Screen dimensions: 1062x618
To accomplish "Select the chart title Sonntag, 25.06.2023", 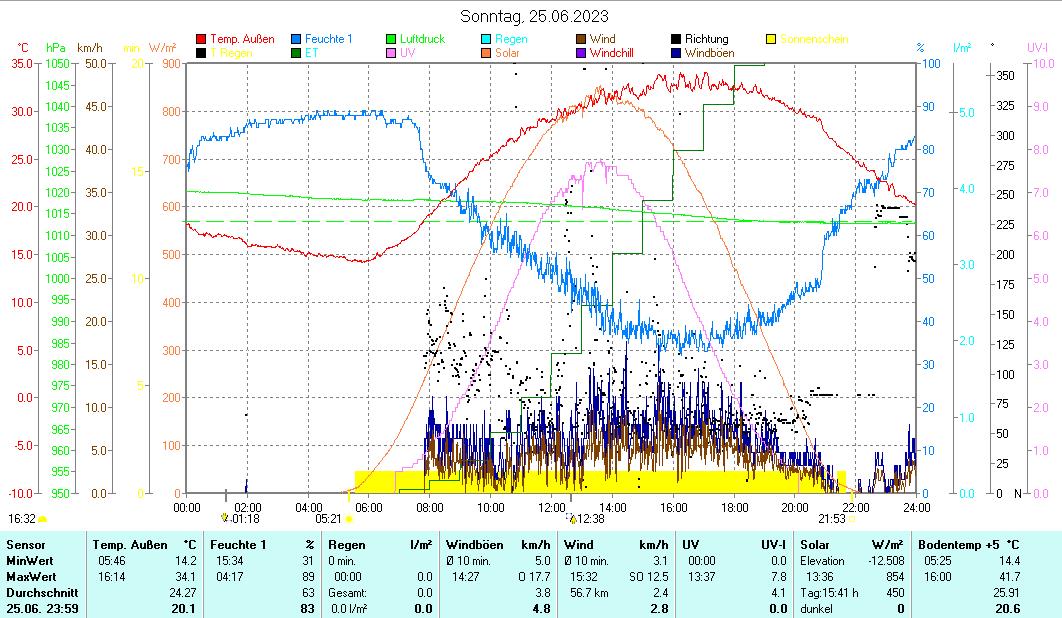I will pyautogui.click(x=534, y=16).
